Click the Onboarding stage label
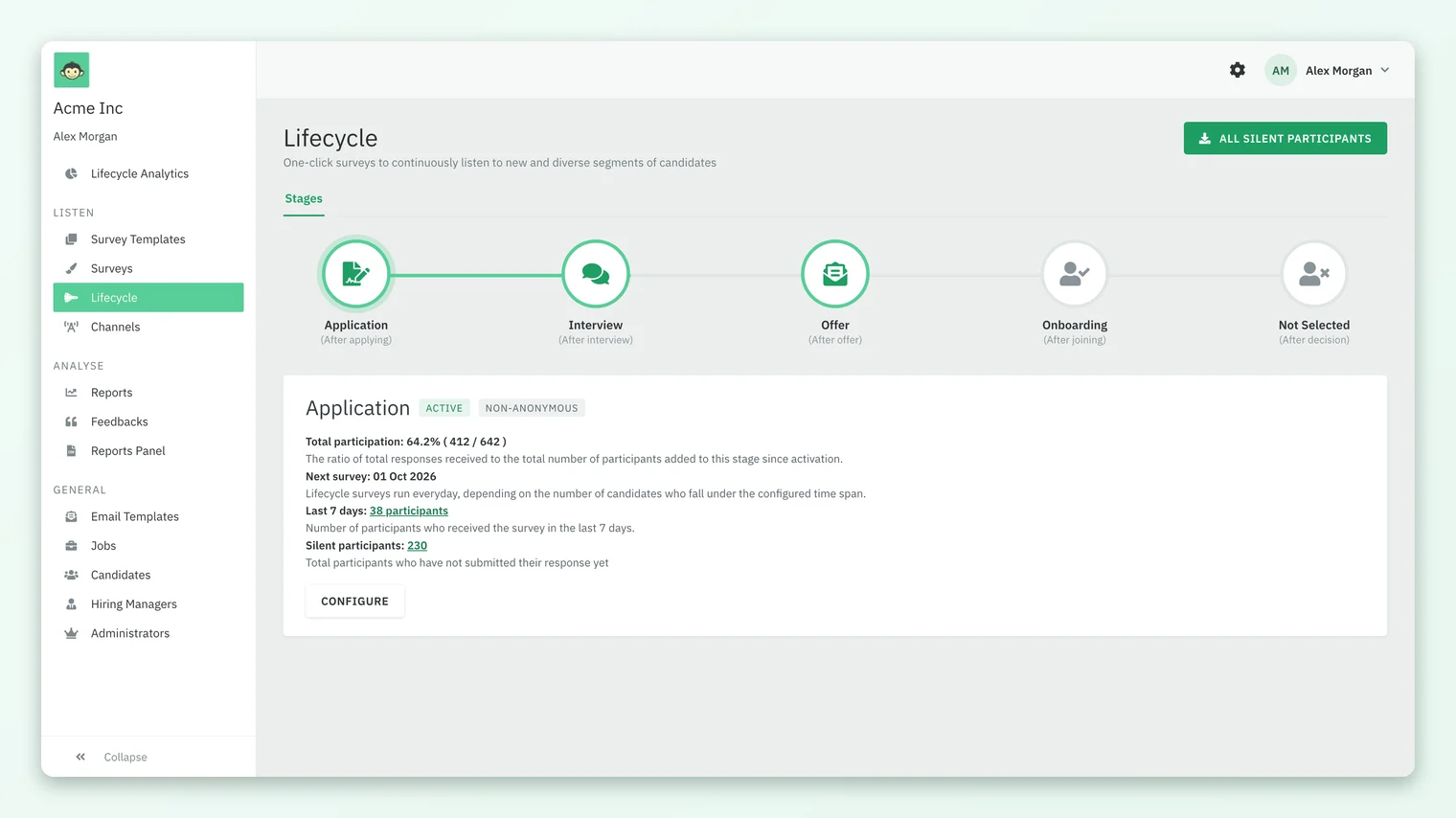The height and width of the screenshot is (818, 1456). pos(1075,326)
